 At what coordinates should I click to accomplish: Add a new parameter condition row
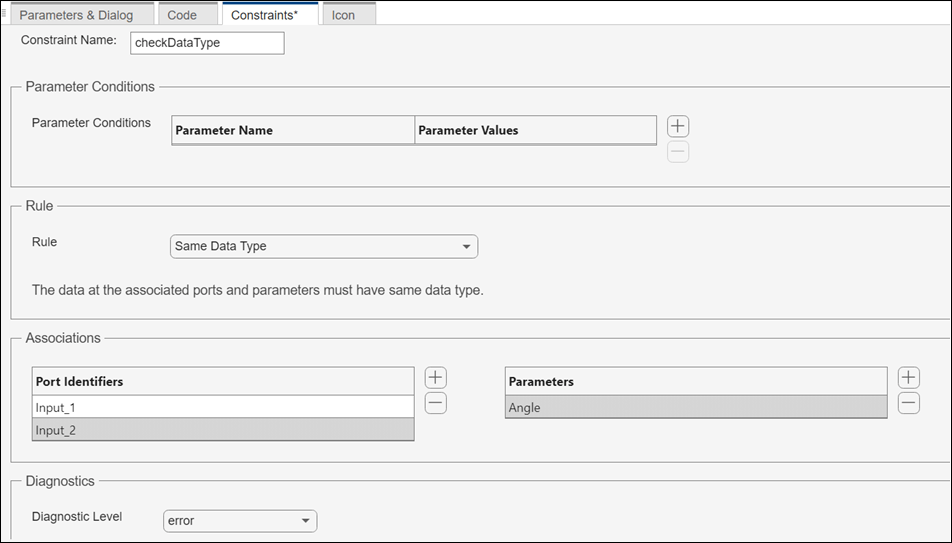678,126
